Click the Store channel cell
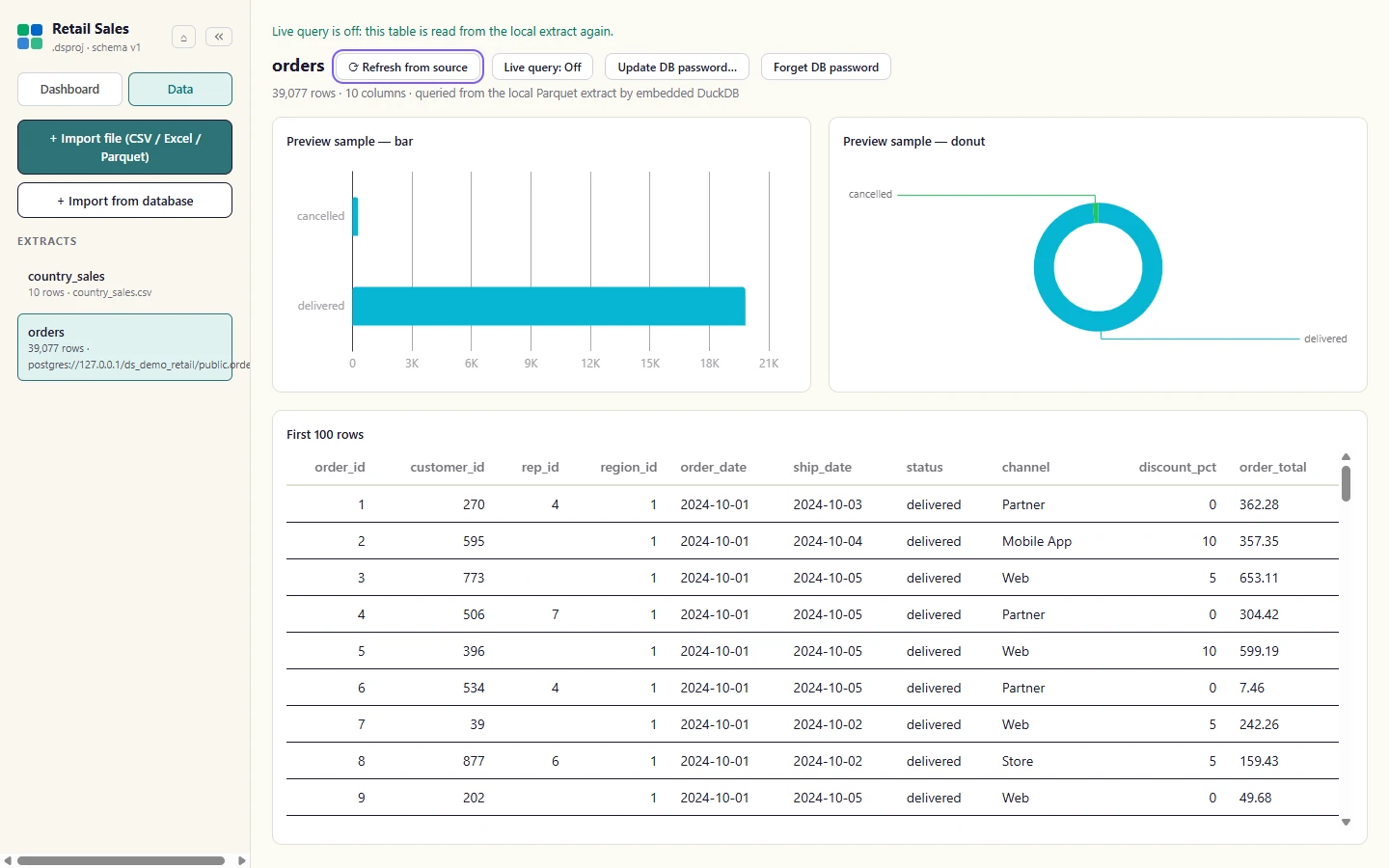Image resolution: width=1389 pixels, height=868 pixels. [x=1018, y=761]
